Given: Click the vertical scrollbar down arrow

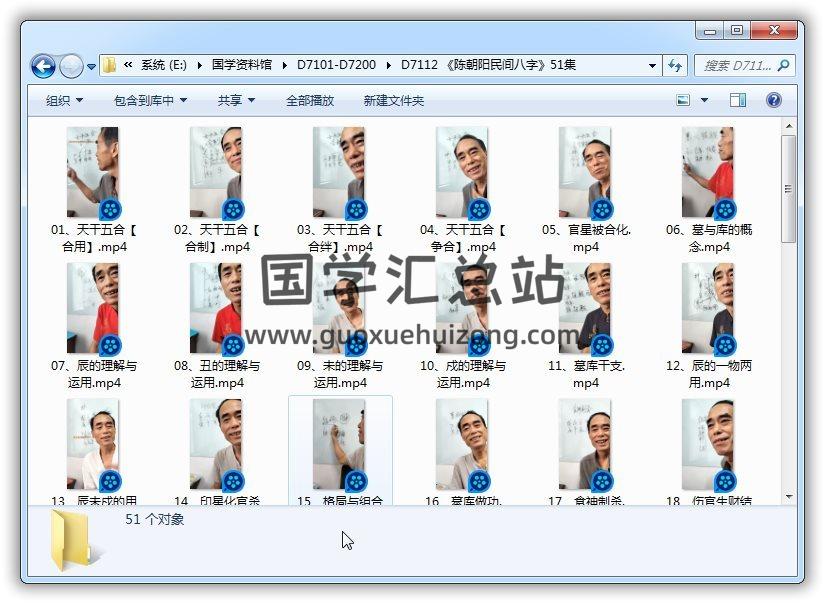Looking at the screenshot, I should click(788, 496).
